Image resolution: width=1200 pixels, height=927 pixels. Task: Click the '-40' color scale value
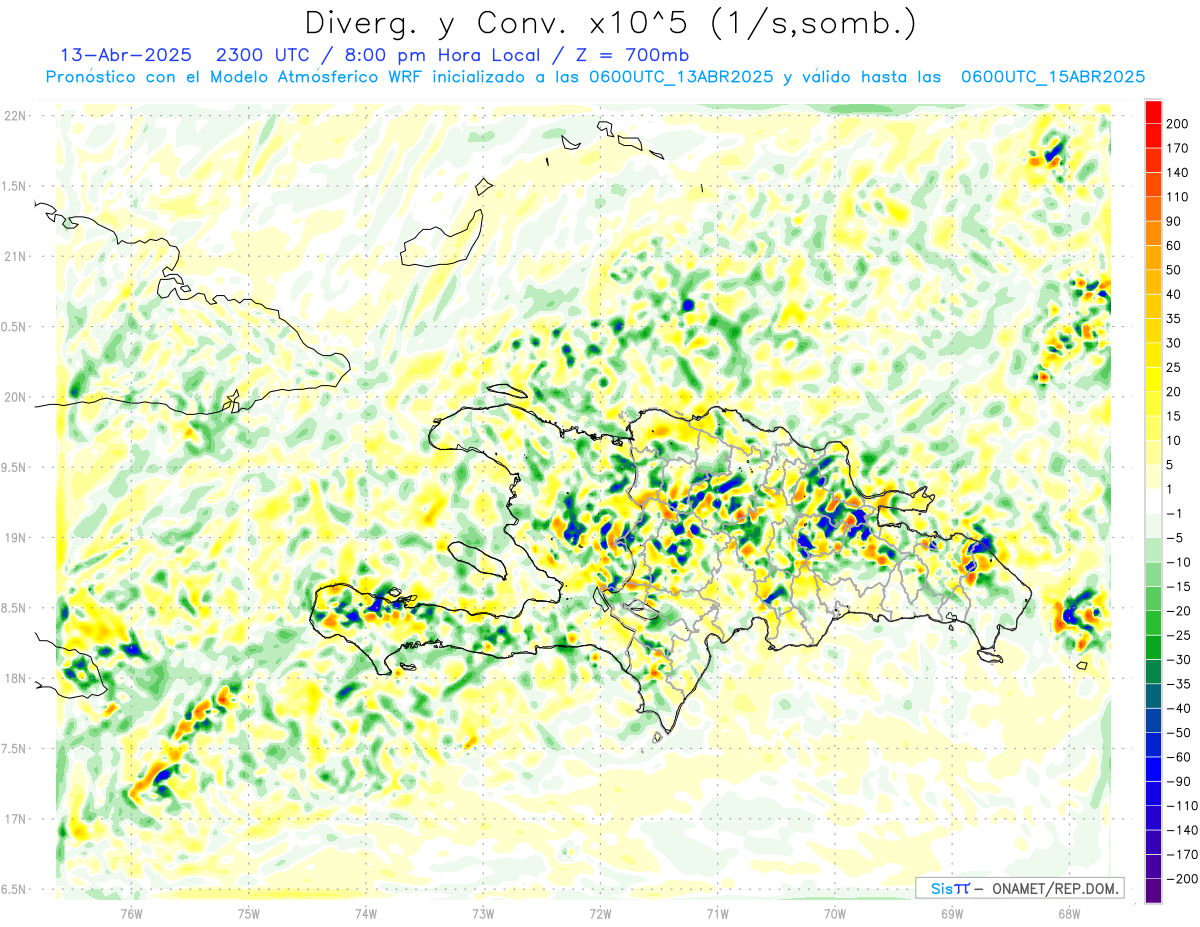(1177, 709)
